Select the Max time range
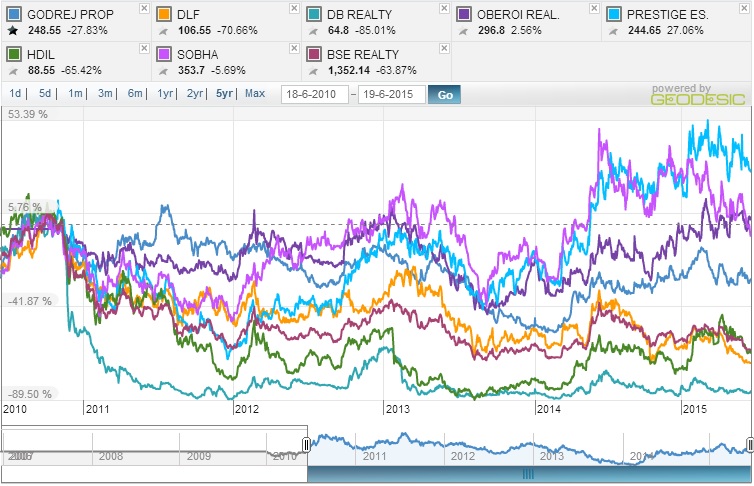Viewport: 754px width, 486px height. 255,94
